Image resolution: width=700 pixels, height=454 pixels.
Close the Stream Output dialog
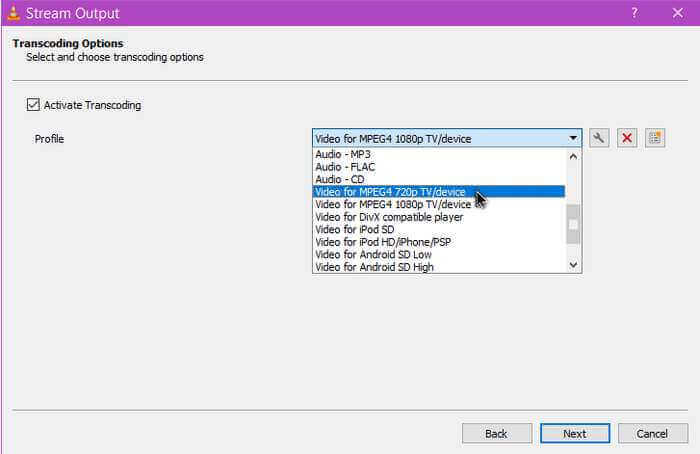click(678, 13)
